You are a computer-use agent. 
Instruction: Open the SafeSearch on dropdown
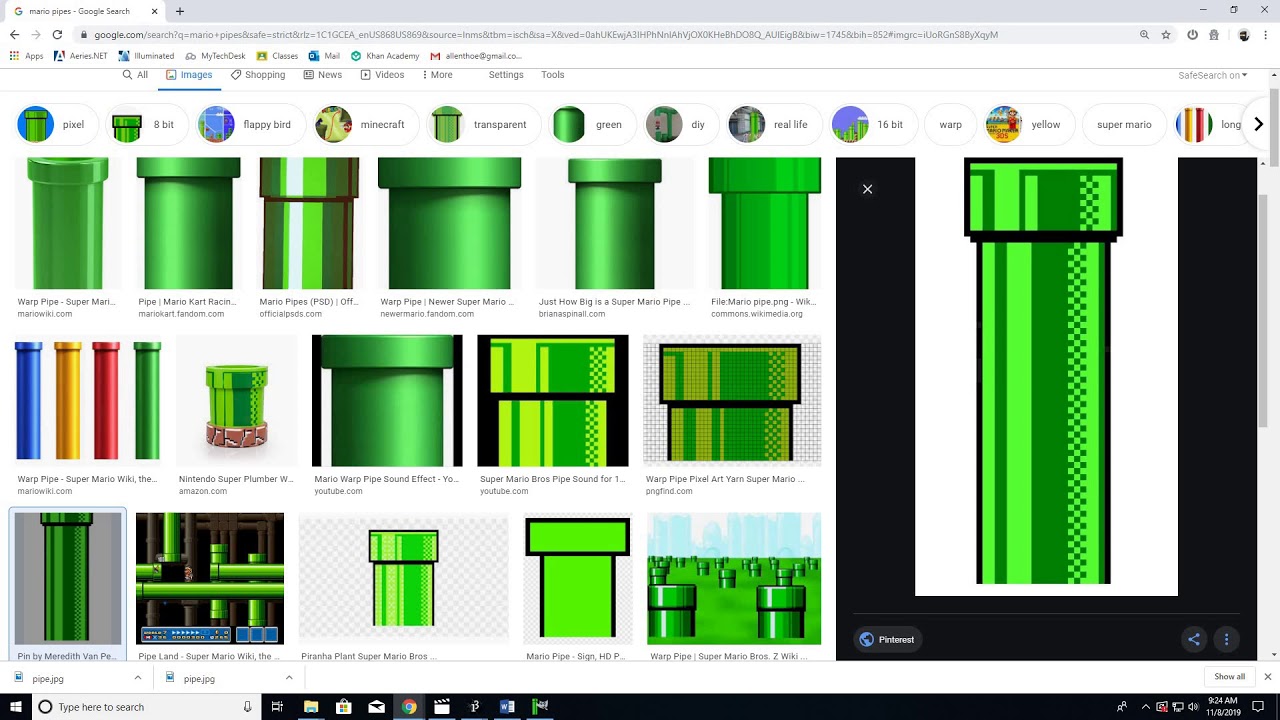1212,75
